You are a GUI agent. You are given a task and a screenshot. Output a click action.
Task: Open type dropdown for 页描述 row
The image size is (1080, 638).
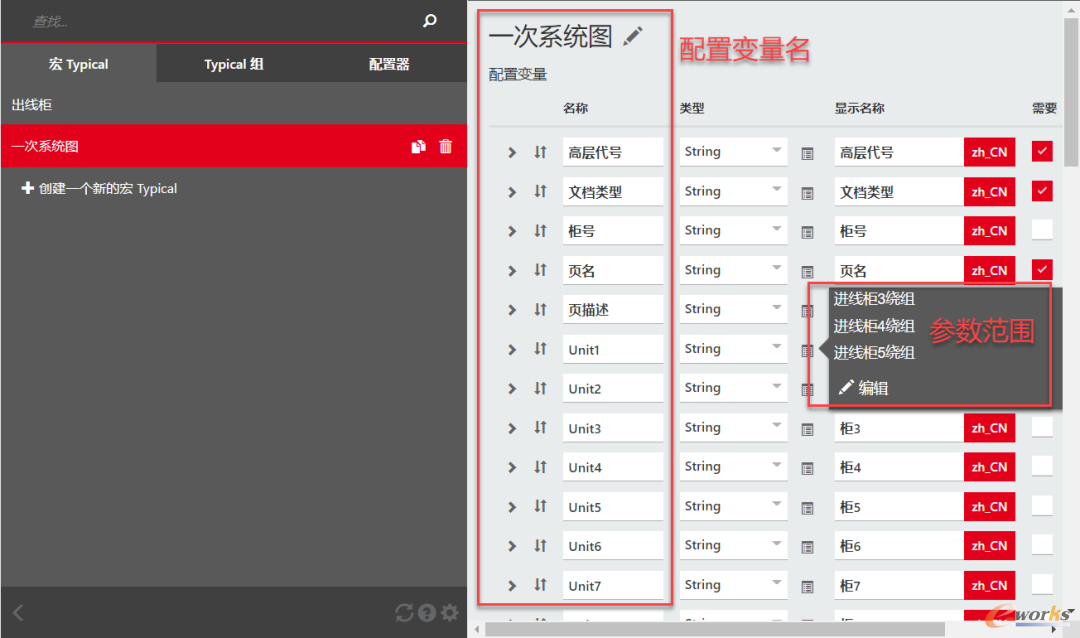click(733, 309)
